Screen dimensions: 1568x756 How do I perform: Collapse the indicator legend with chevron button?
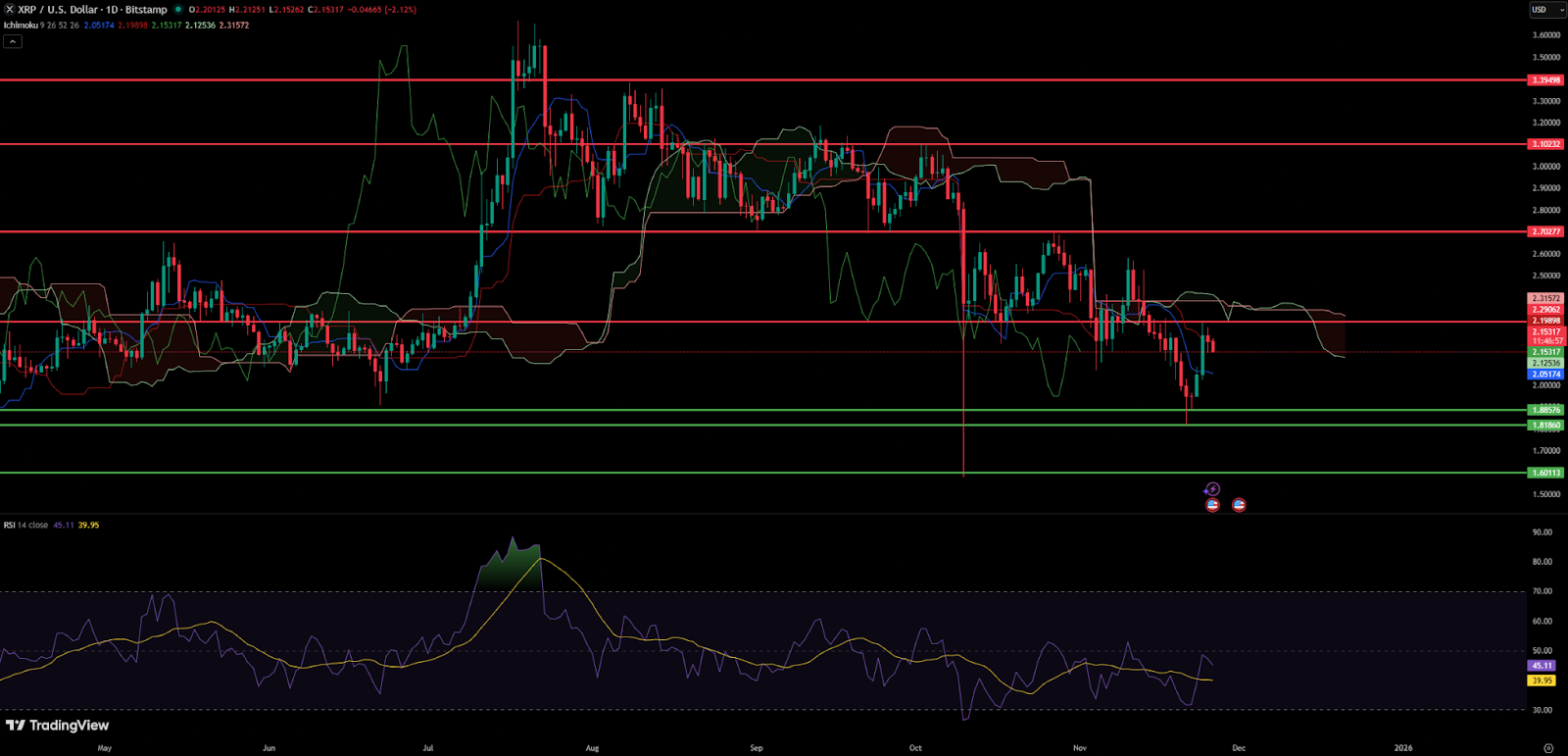13,41
